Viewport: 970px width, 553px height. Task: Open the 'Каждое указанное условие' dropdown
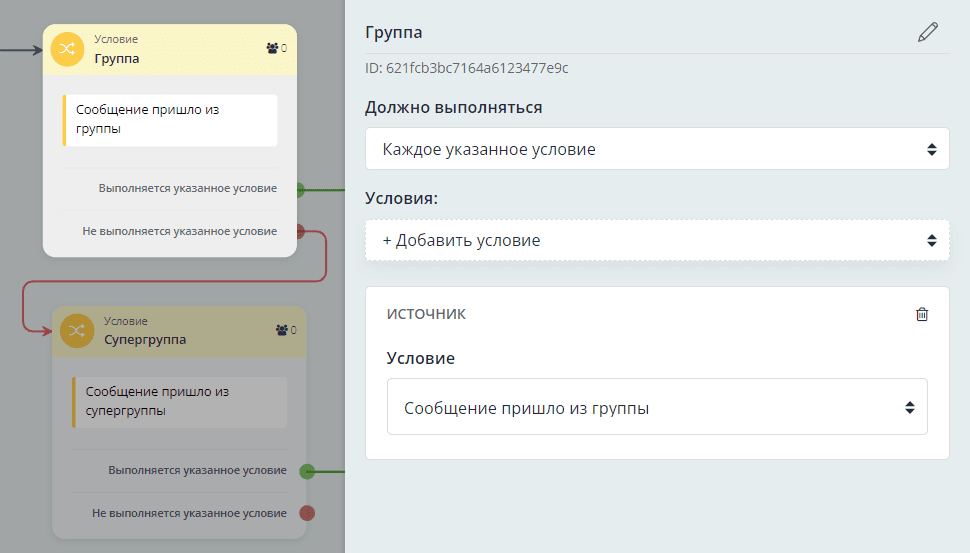[657, 149]
